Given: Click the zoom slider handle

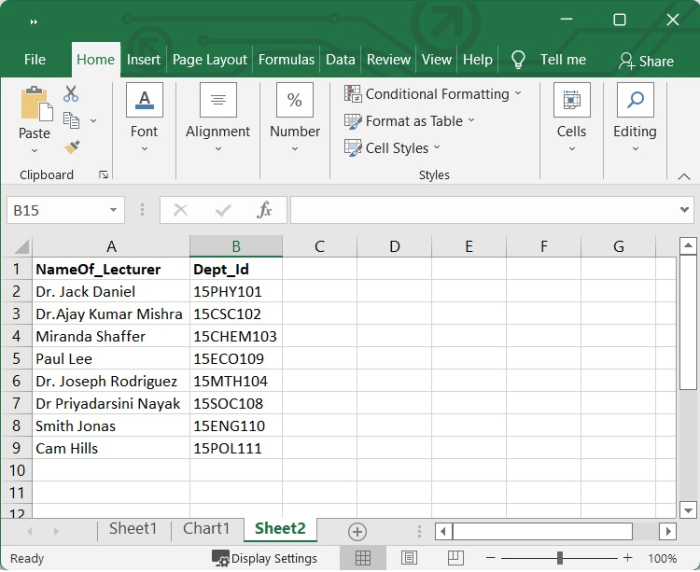Looking at the screenshot, I should (x=560, y=558).
